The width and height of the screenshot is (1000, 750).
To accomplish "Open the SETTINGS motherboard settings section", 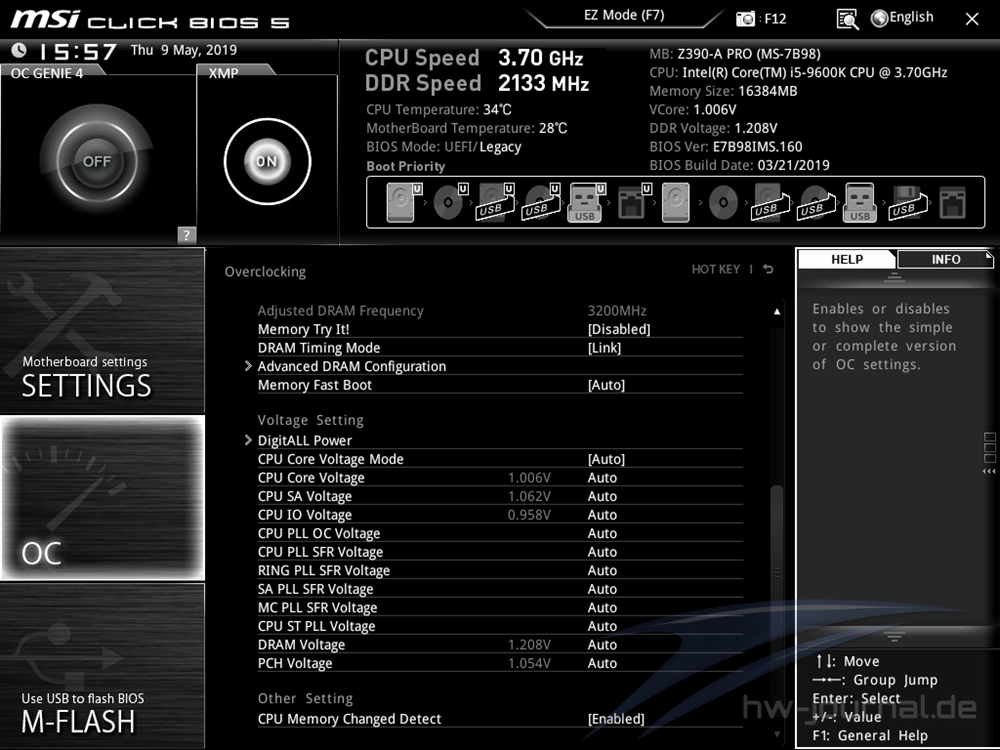I will coord(102,330).
